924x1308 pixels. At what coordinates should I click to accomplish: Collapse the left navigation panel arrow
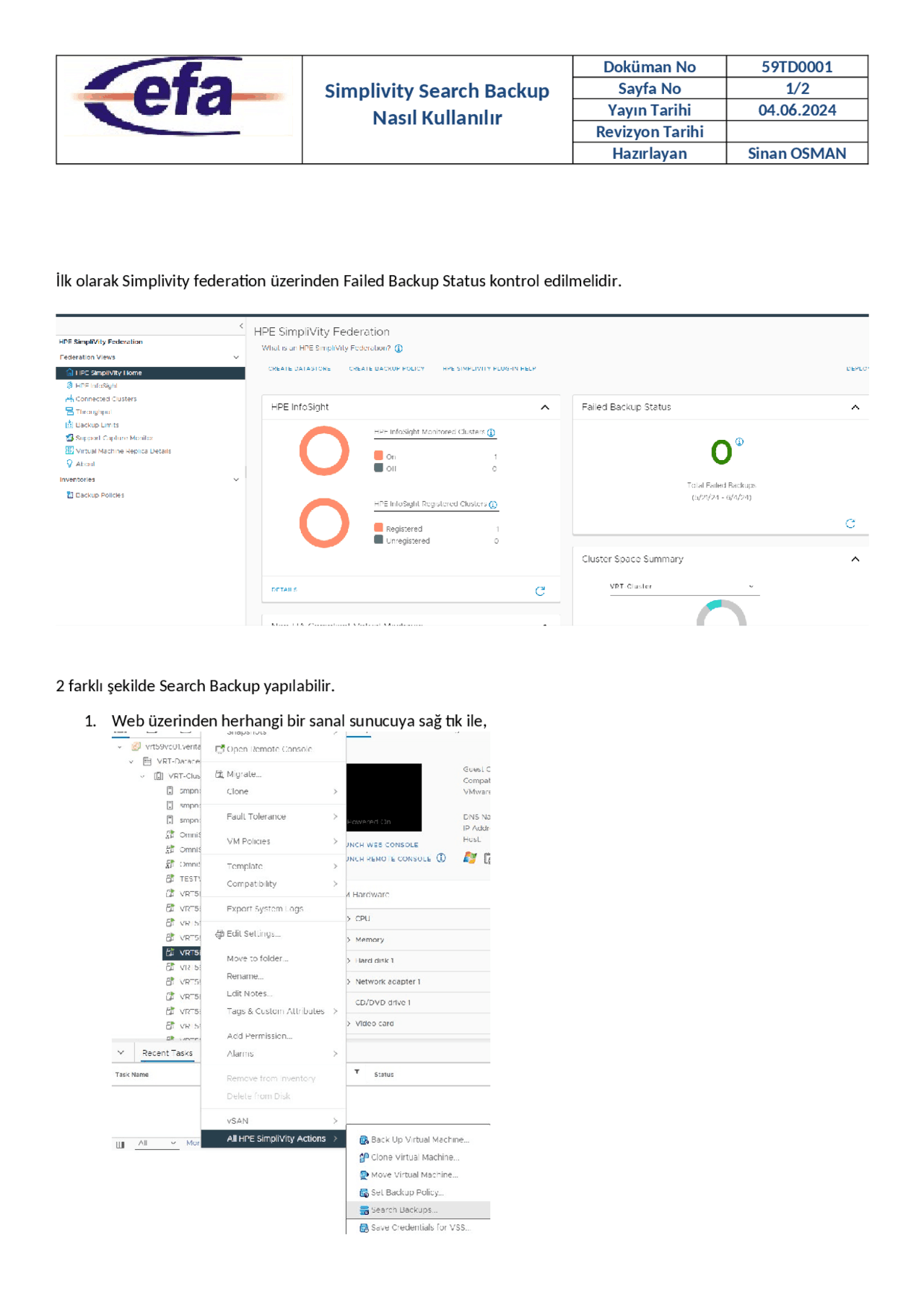[x=241, y=326]
